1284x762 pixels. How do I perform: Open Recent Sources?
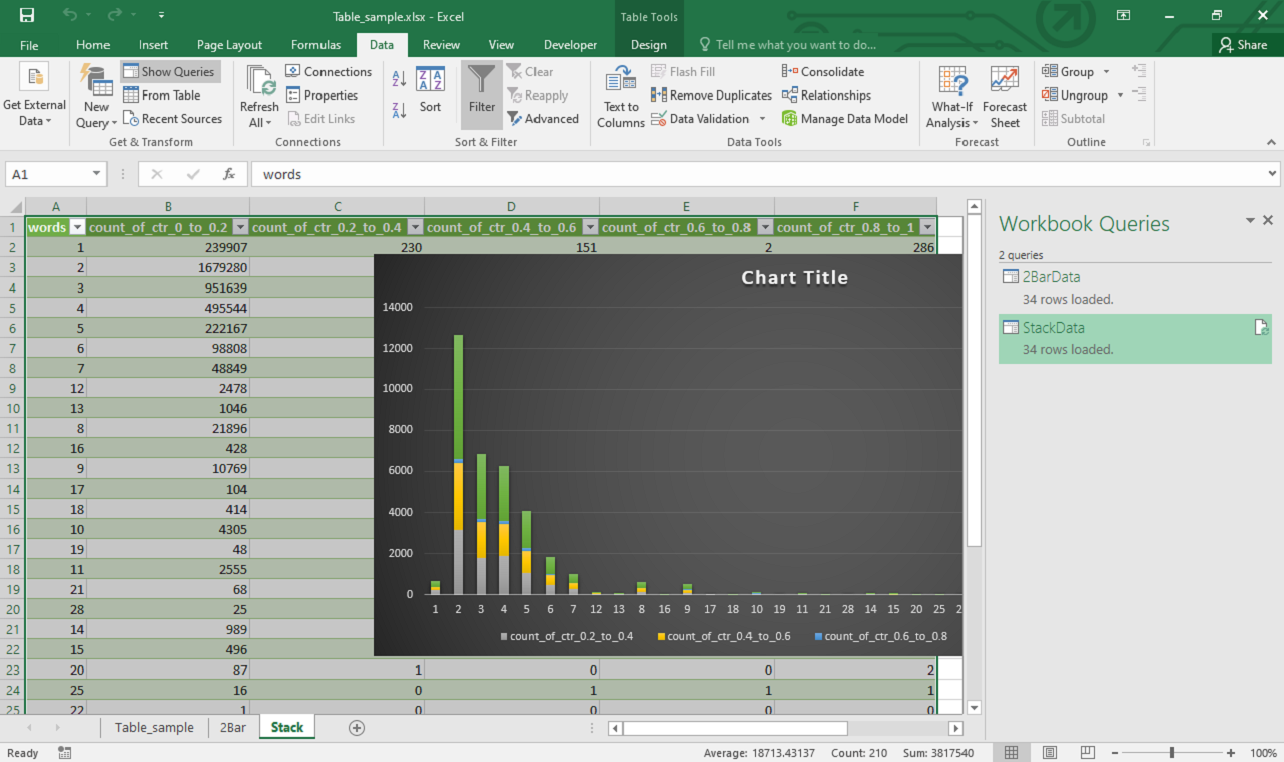[172, 118]
